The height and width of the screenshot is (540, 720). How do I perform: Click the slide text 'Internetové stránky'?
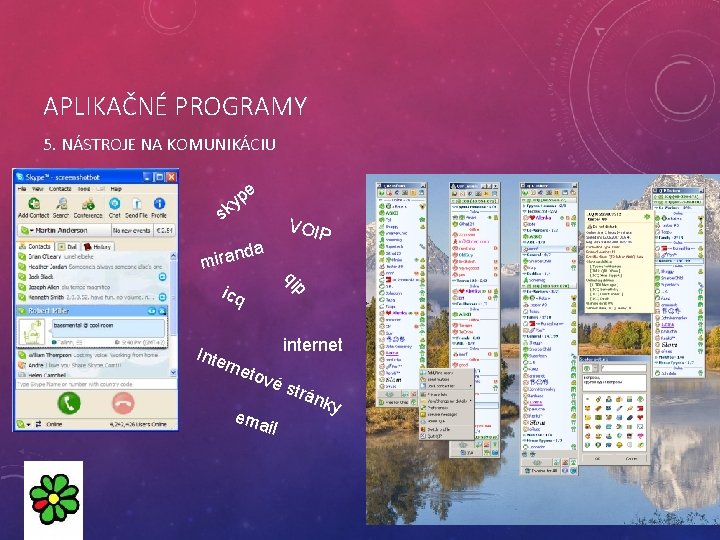tap(270, 381)
